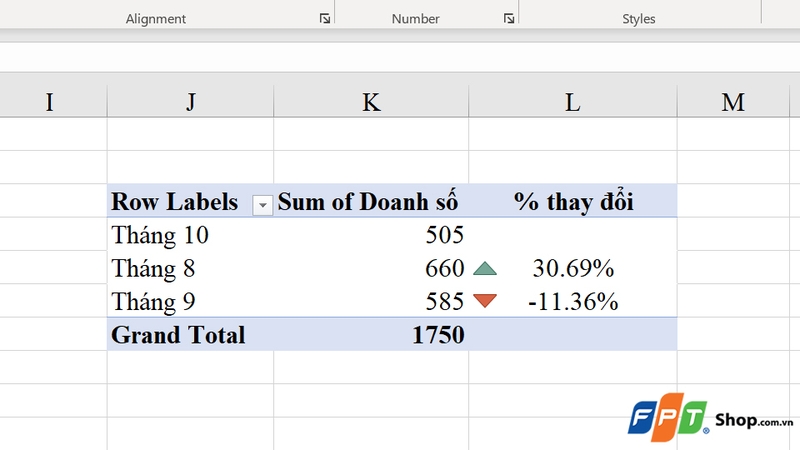Click the Row Labels header cell
Viewport: 800px width, 450px height.
coord(175,202)
